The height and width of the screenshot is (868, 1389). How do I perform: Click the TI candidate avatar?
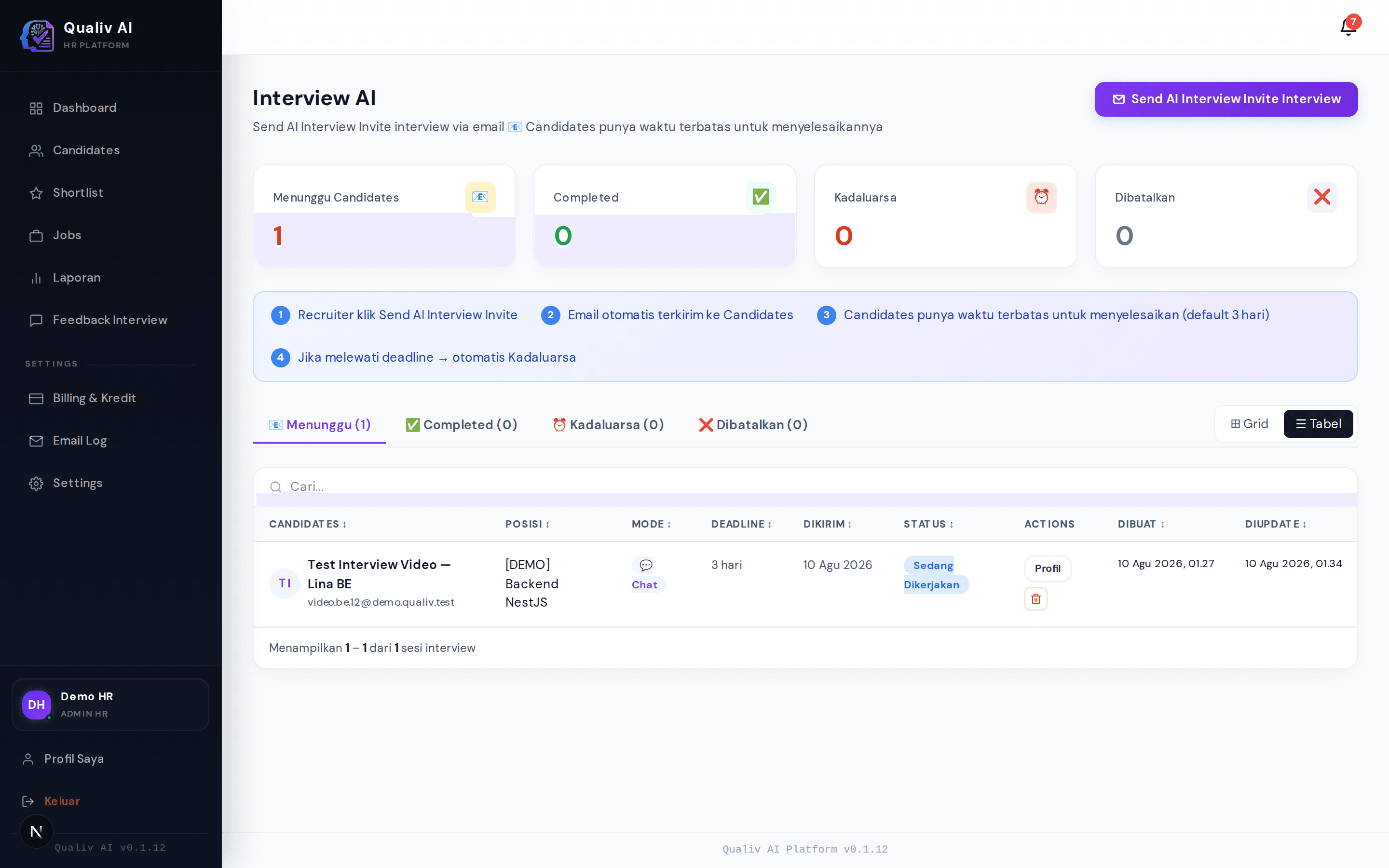pyautogui.click(x=285, y=583)
